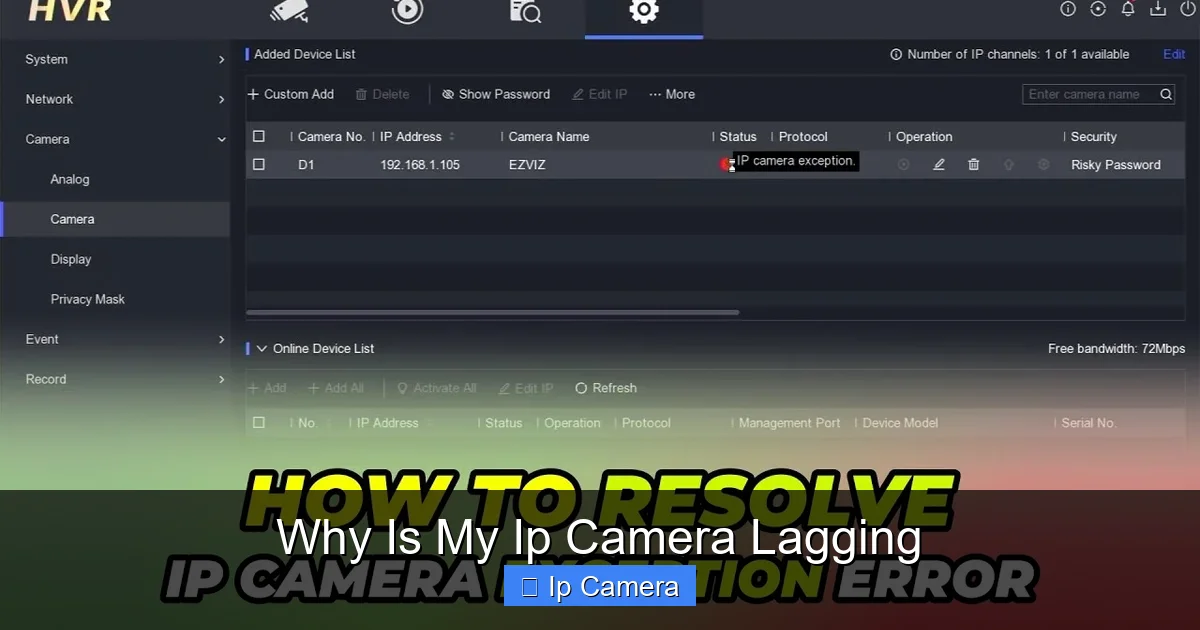
Task: Open the configuration gear tab
Action: 644,11
